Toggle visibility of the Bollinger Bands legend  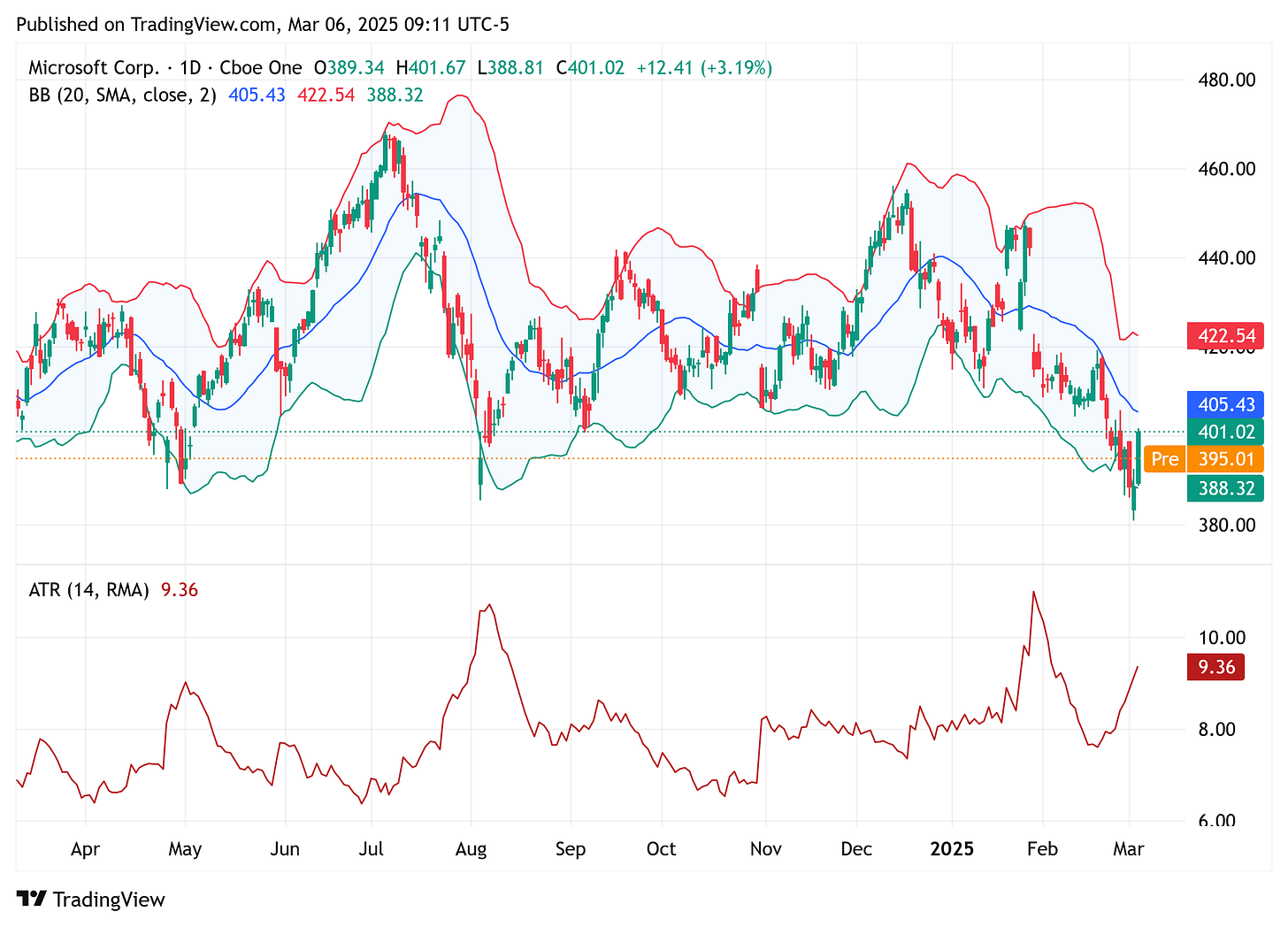(122, 95)
